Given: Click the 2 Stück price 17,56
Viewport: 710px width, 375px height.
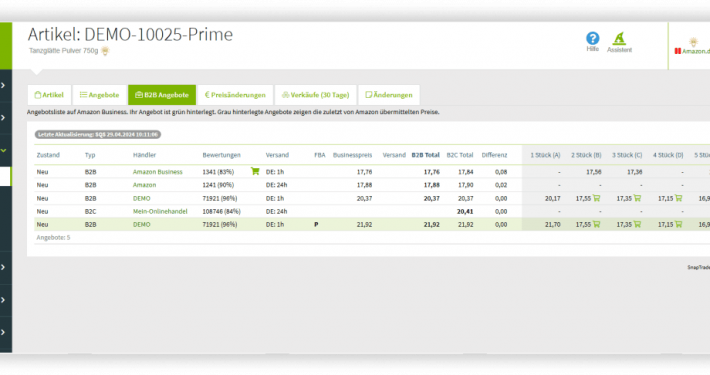Looking at the screenshot, I should pyautogui.click(x=594, y=172).
